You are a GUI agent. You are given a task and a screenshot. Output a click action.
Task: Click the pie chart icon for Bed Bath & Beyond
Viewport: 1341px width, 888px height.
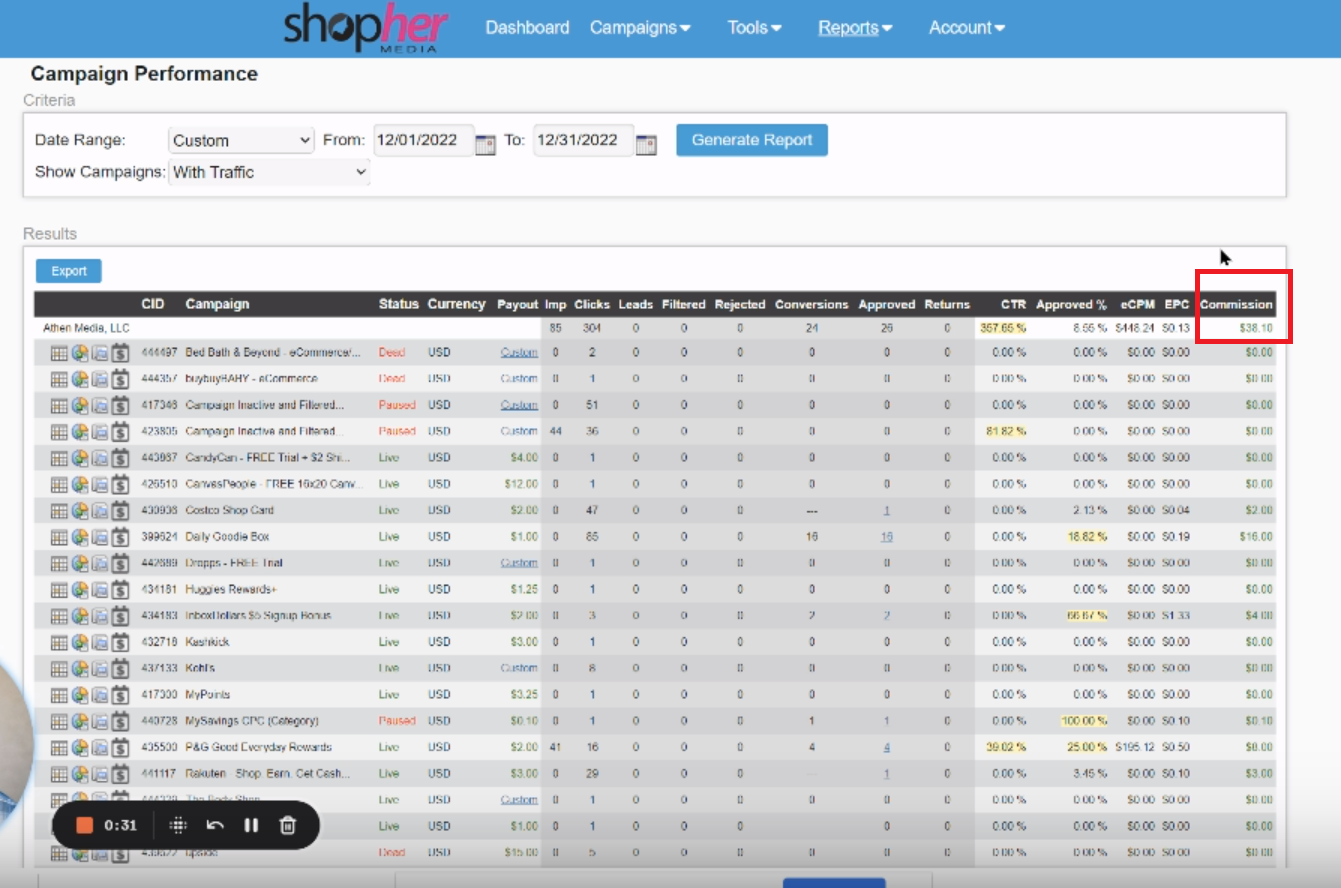pyautogui.click(x=80, y=352)
